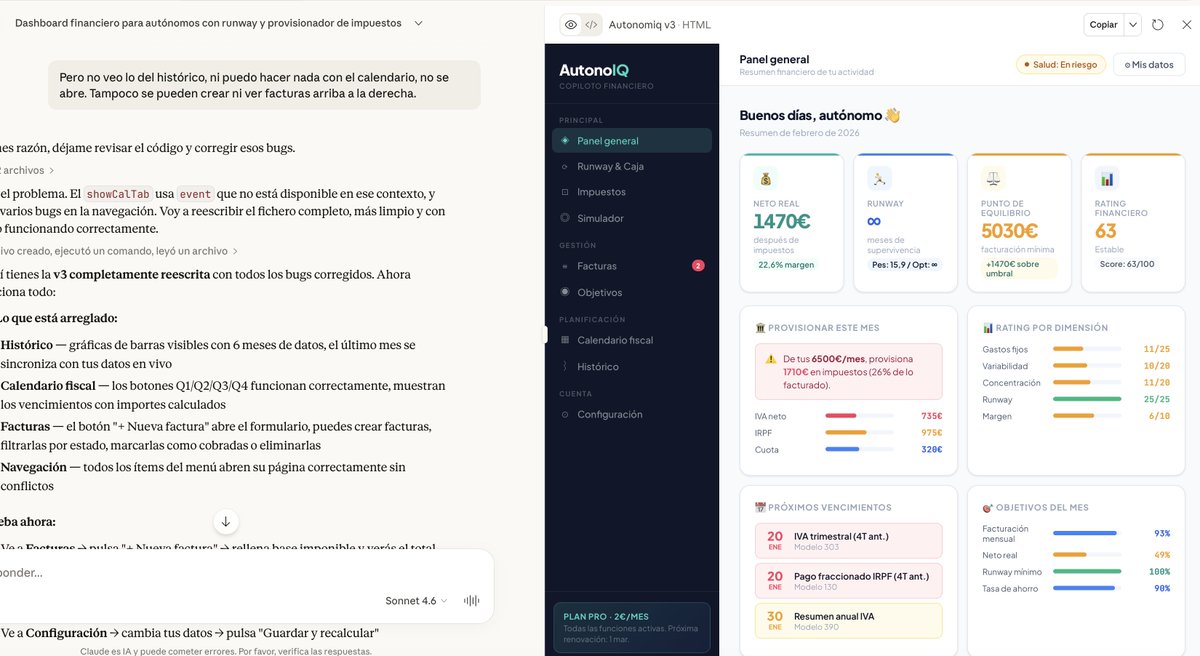The width and height of the screenshot is (1200, 656).
Task: Click the bar chart icon on Rating Financiero card
Action: [1107, 179]
